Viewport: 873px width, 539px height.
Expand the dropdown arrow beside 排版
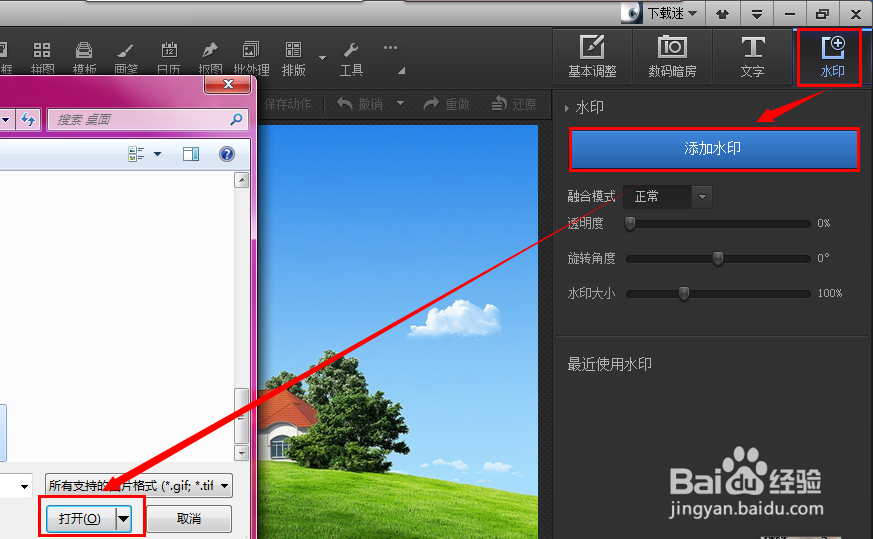click(x=322, y=58)
